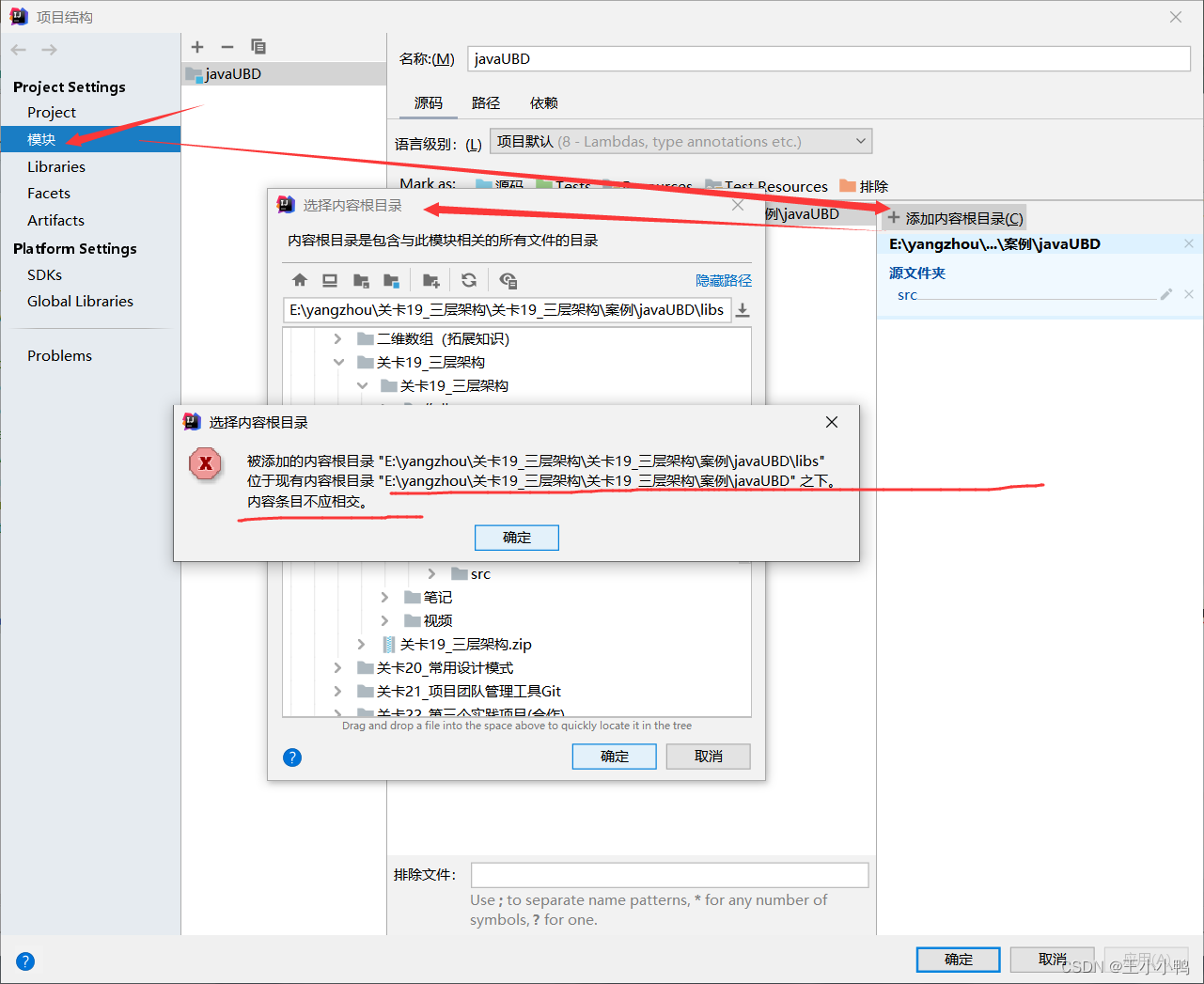Jump to desktop directory icon in chooser
Viewport: 1204px width, 984px height.
pos(330,280)
